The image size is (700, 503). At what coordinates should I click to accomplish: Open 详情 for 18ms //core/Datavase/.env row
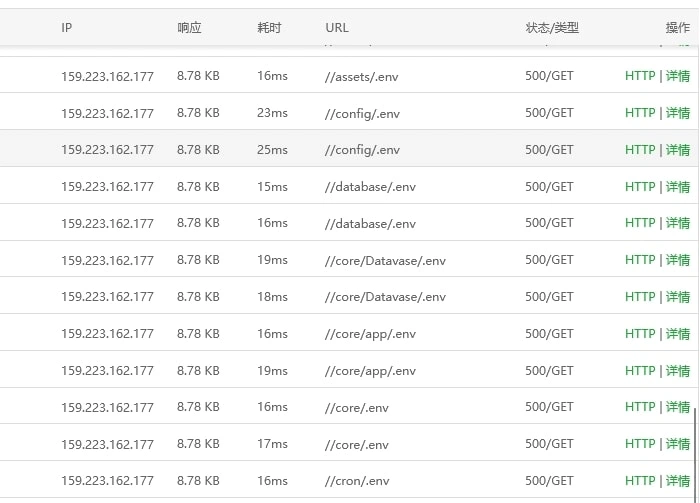click(x=678, y=297)
